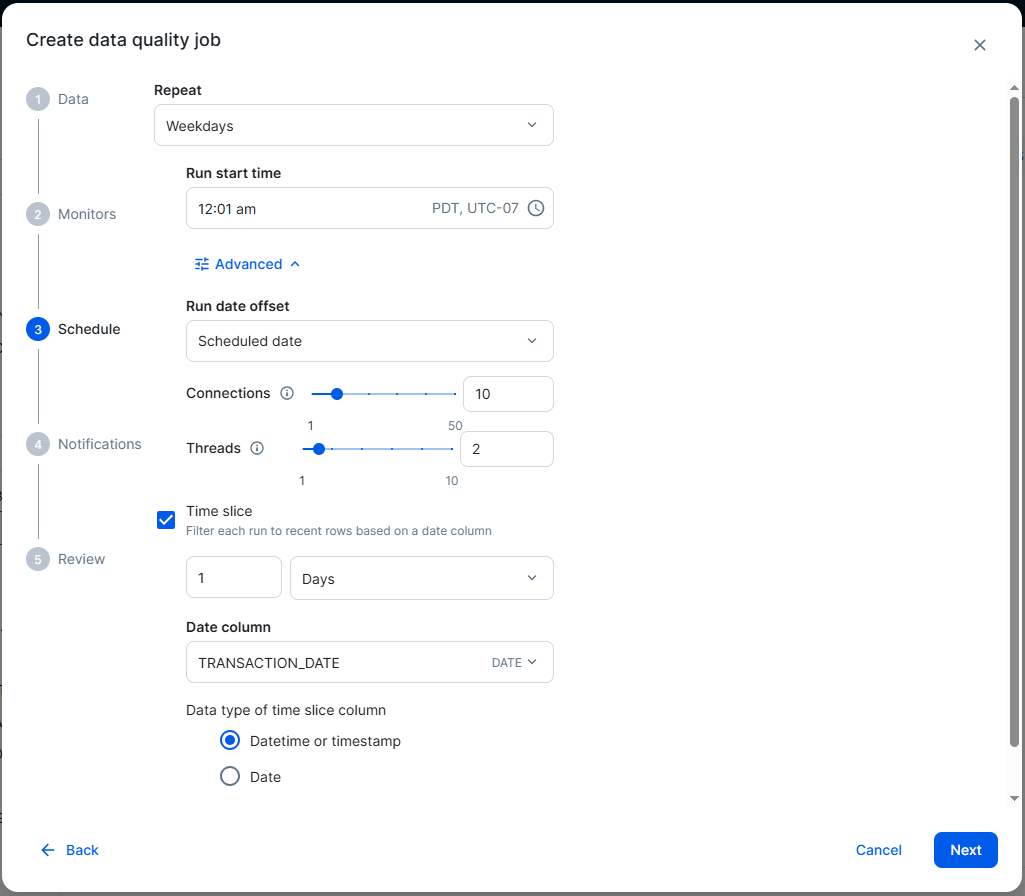Click the Advanced settings sliders icon
The height and width of the screenshot is (896, 1025).
200,263
